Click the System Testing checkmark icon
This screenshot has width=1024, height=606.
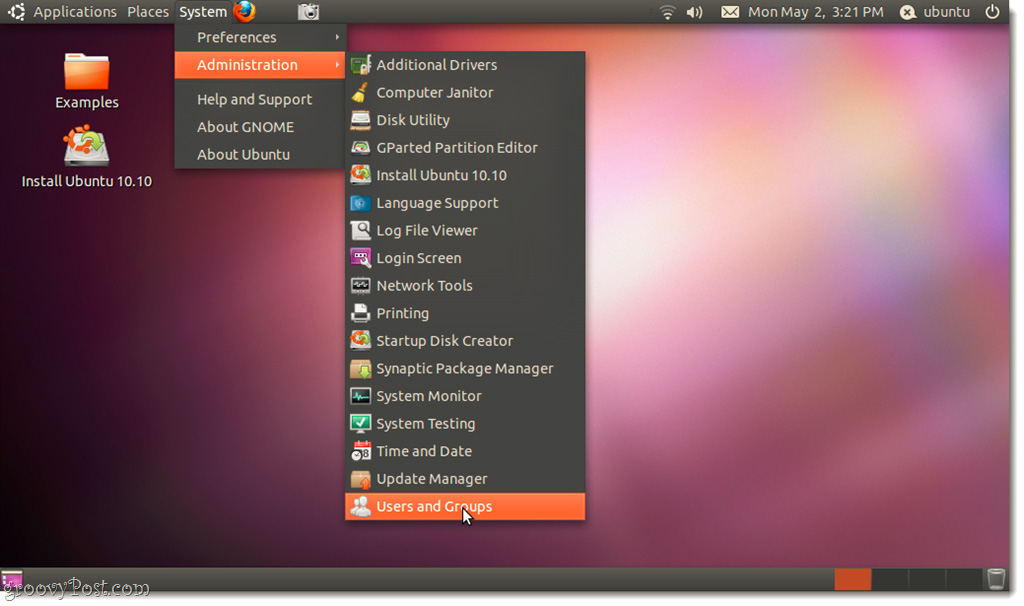[360, 424]
